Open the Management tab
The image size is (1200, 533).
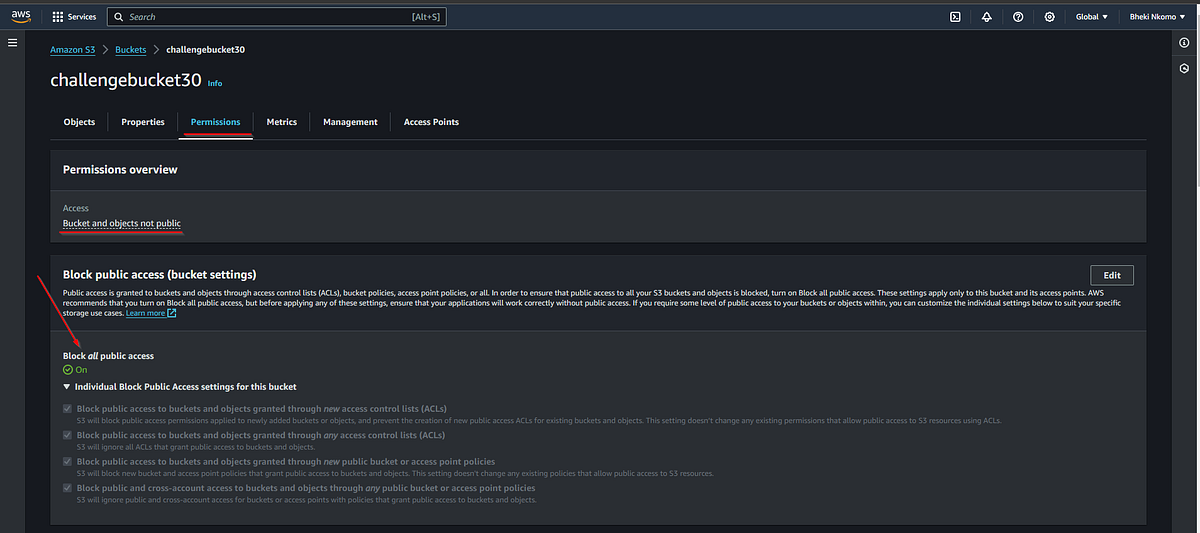pyautogui.click(x=350, y=122)
